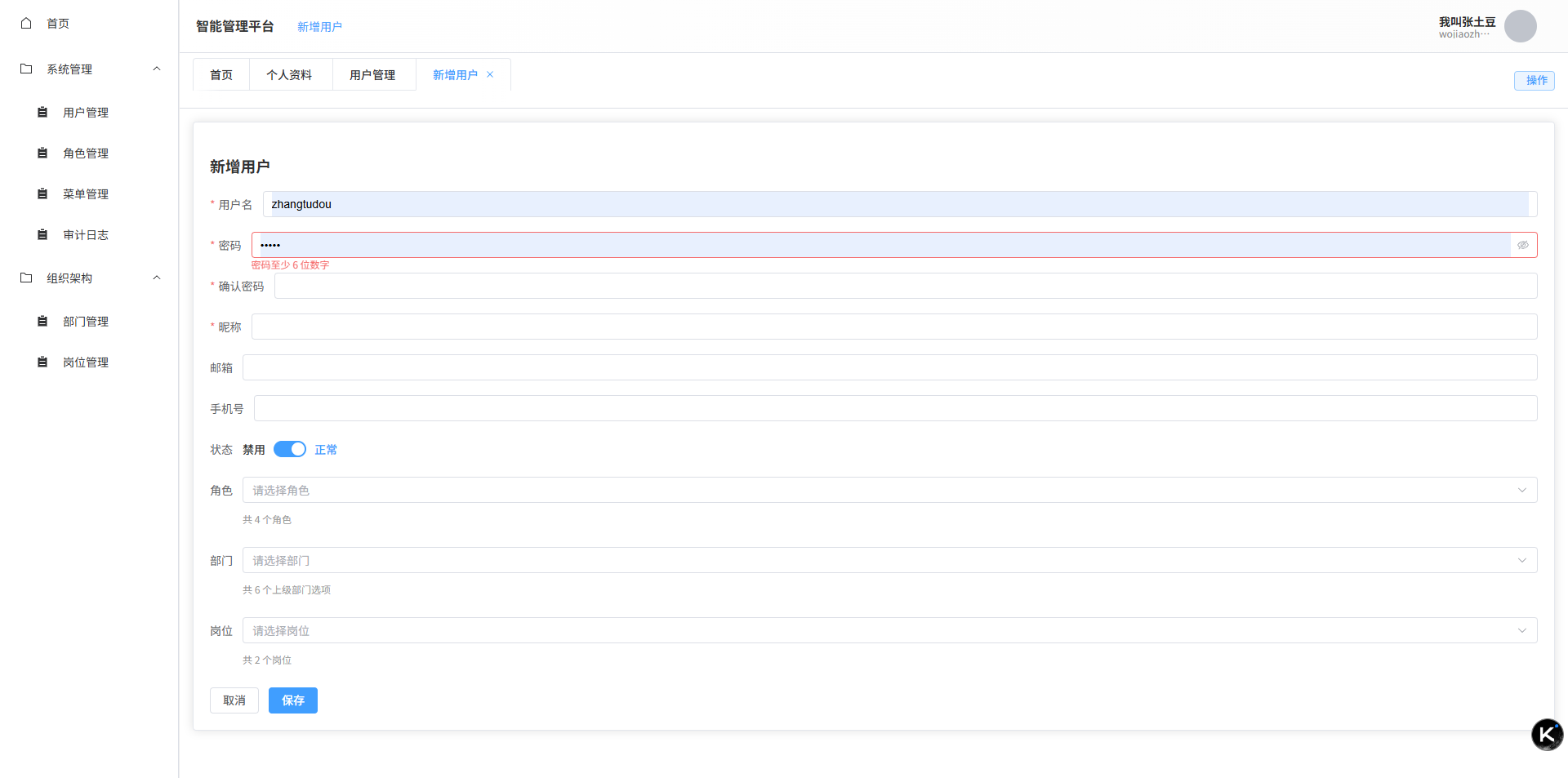Click the 正常 status label
This screenshot has height=778, width=1568.
326,450
